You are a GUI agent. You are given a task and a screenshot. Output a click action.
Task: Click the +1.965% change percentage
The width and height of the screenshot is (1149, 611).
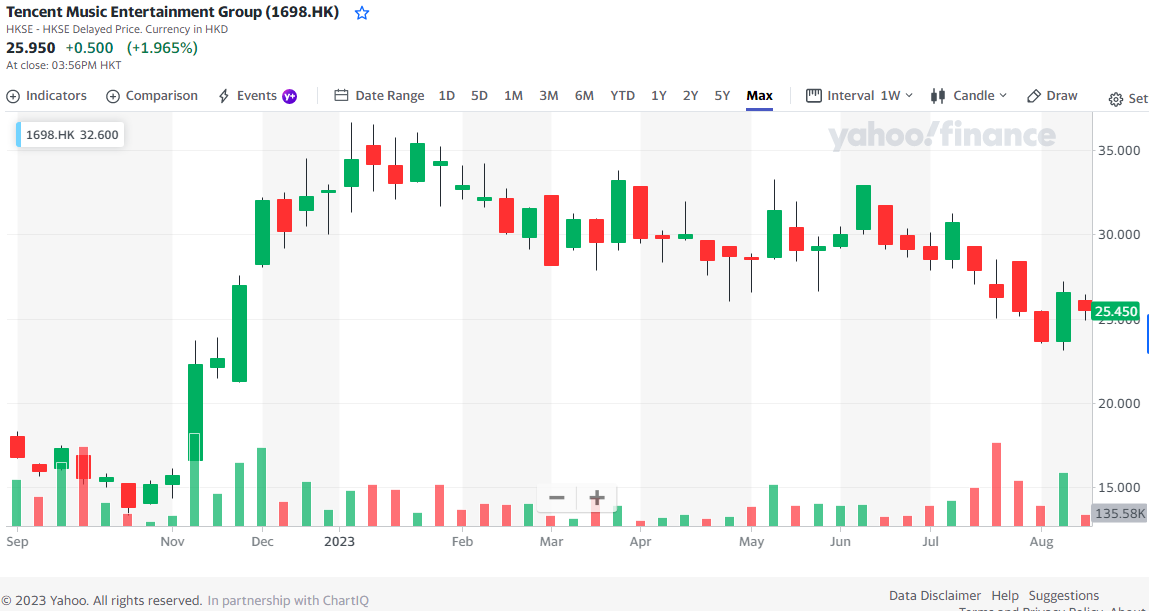click(x=162, y=48)
